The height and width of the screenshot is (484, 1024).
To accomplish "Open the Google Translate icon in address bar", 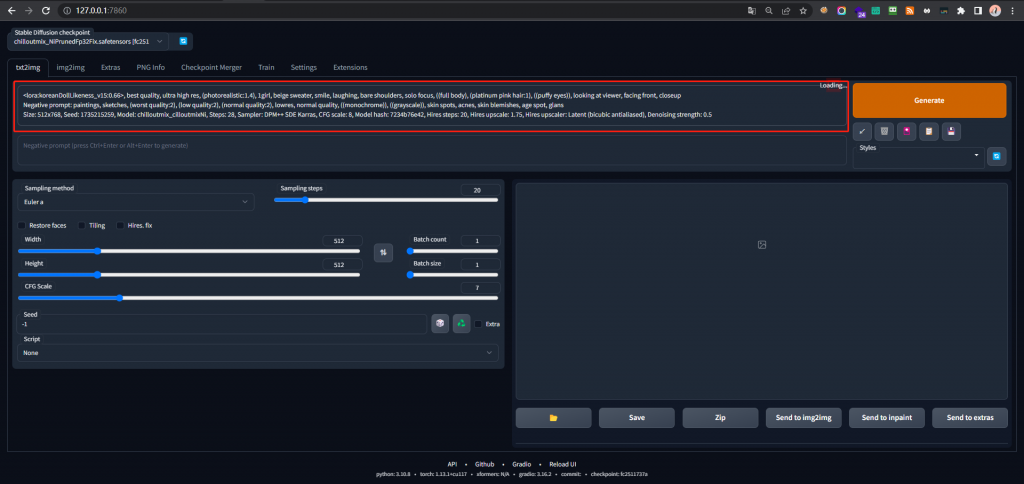I will 752,10.
